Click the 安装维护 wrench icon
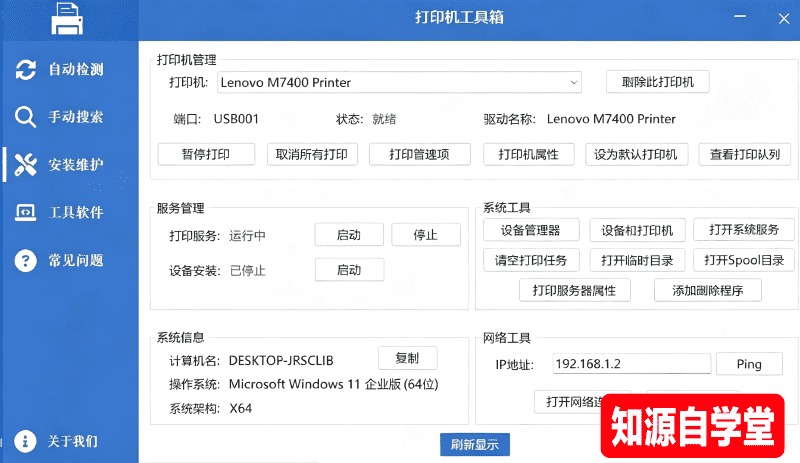 26,164
